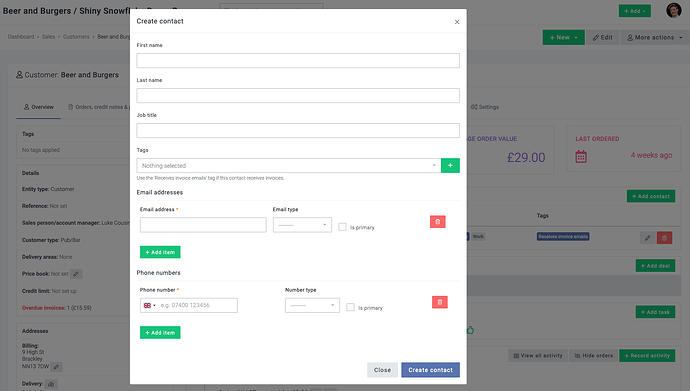Click the £29.00 average order value

526,157
